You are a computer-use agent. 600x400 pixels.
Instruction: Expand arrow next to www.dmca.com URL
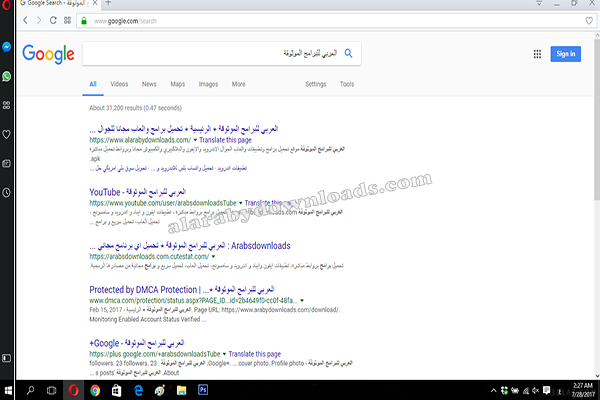(302, 301)
